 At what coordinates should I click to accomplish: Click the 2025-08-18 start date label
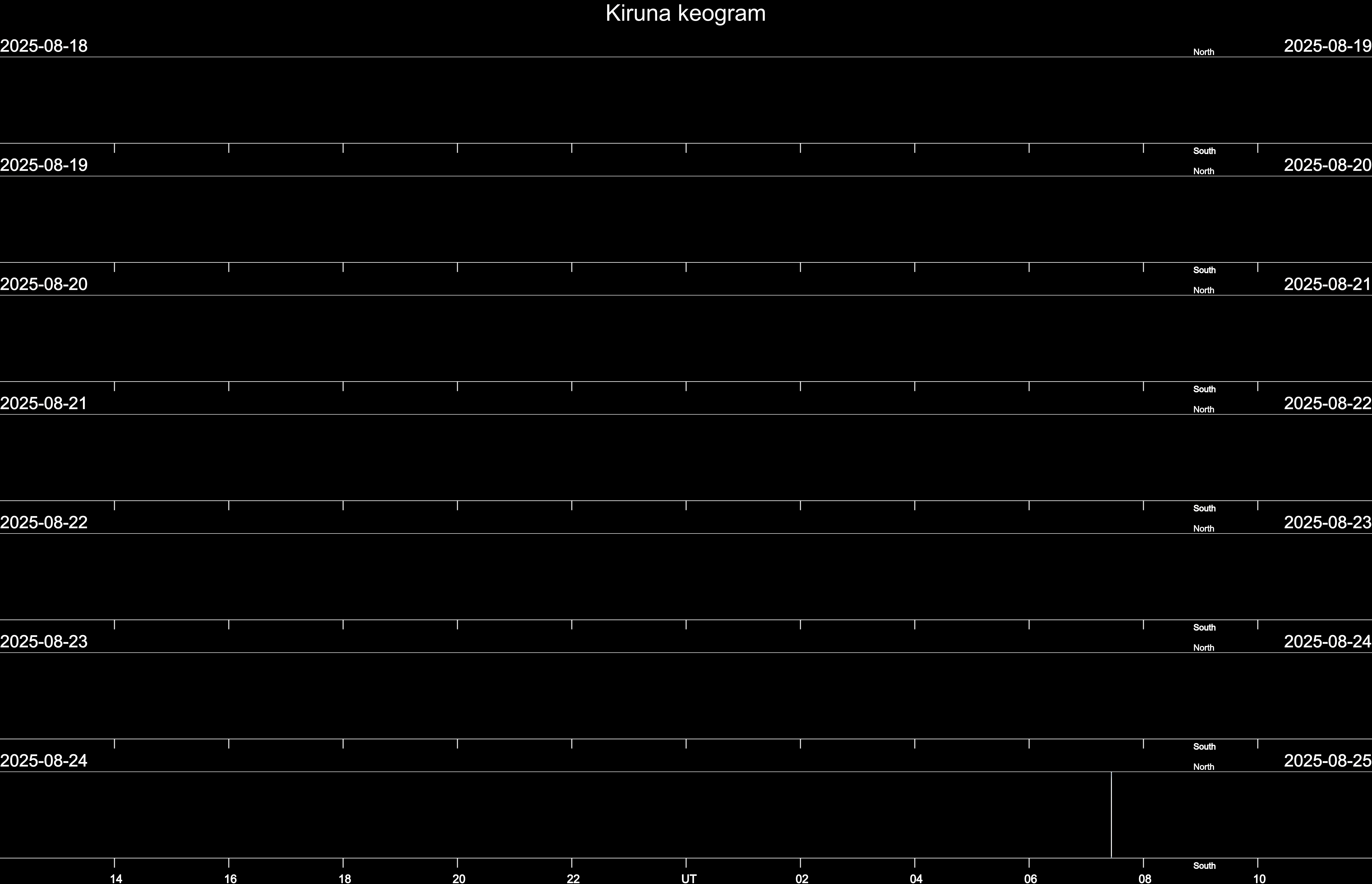(44, 46)
